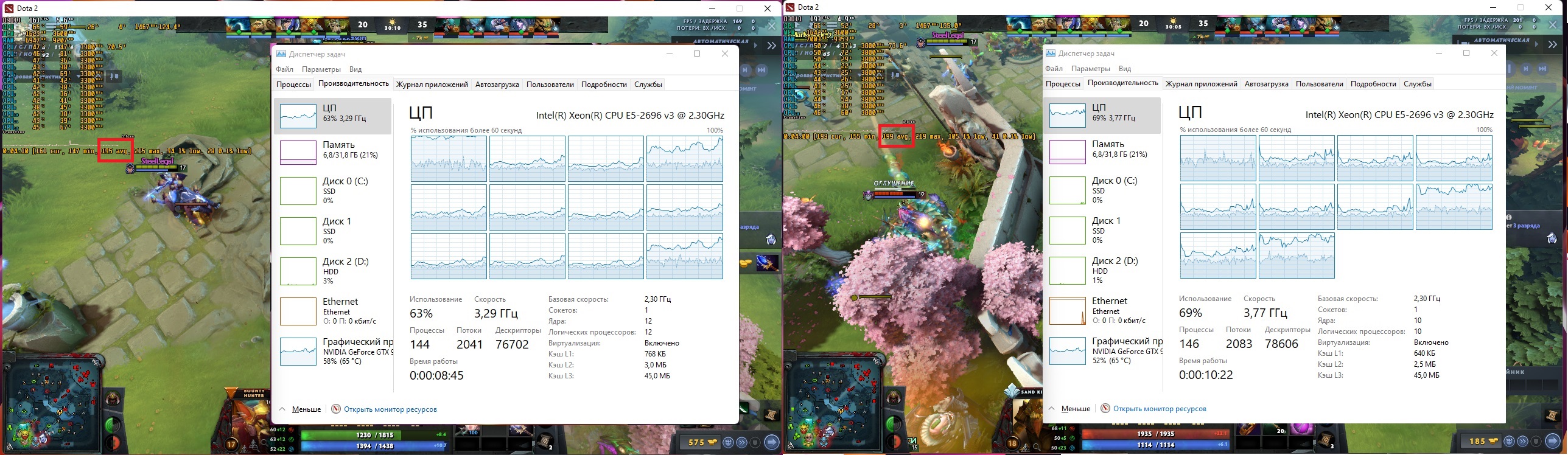
Task: Click skip-to-end replay control in left Dota window
Action: (761, 70)
